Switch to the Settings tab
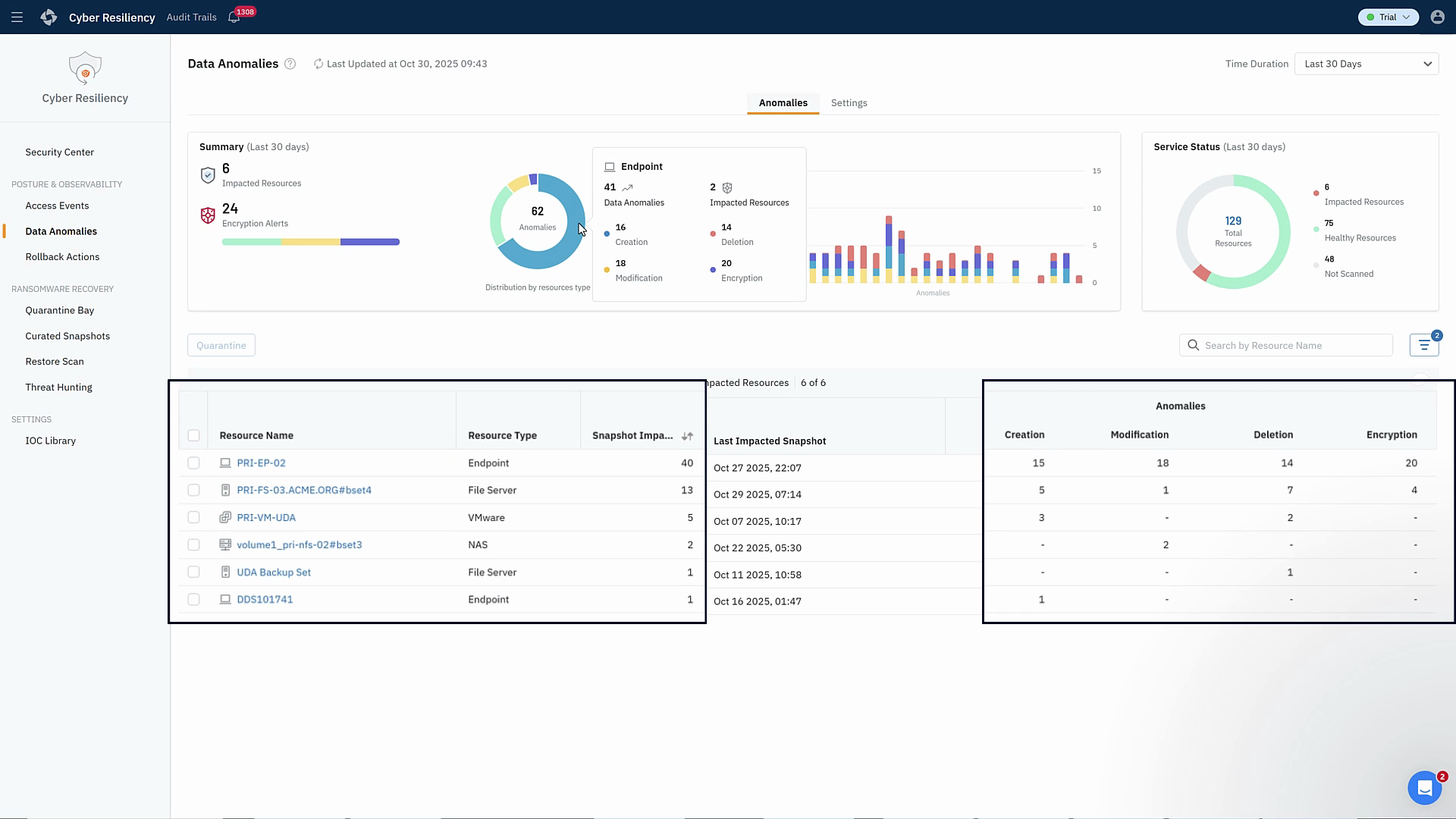This screenshot has width=1456, height=819. 849,102
